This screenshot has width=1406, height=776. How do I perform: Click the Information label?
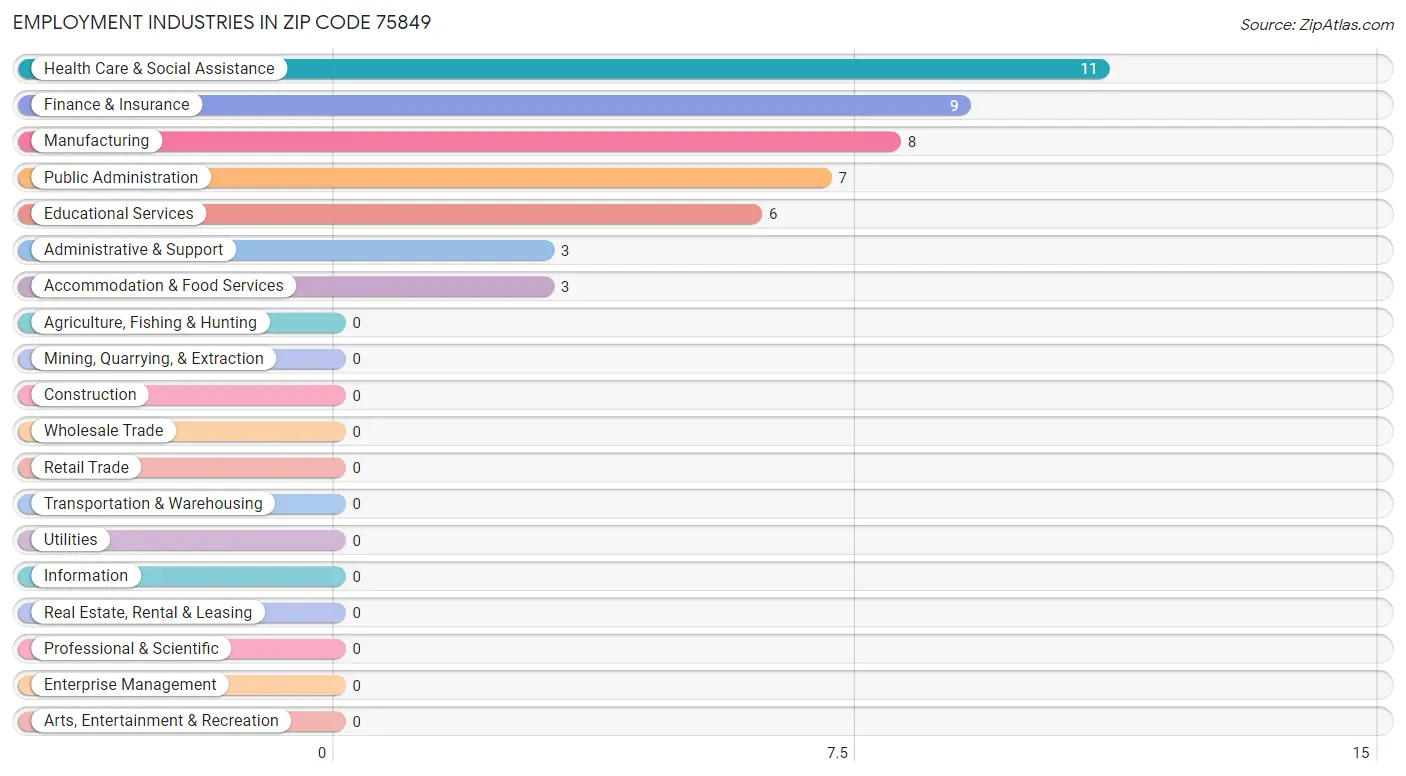86,576
